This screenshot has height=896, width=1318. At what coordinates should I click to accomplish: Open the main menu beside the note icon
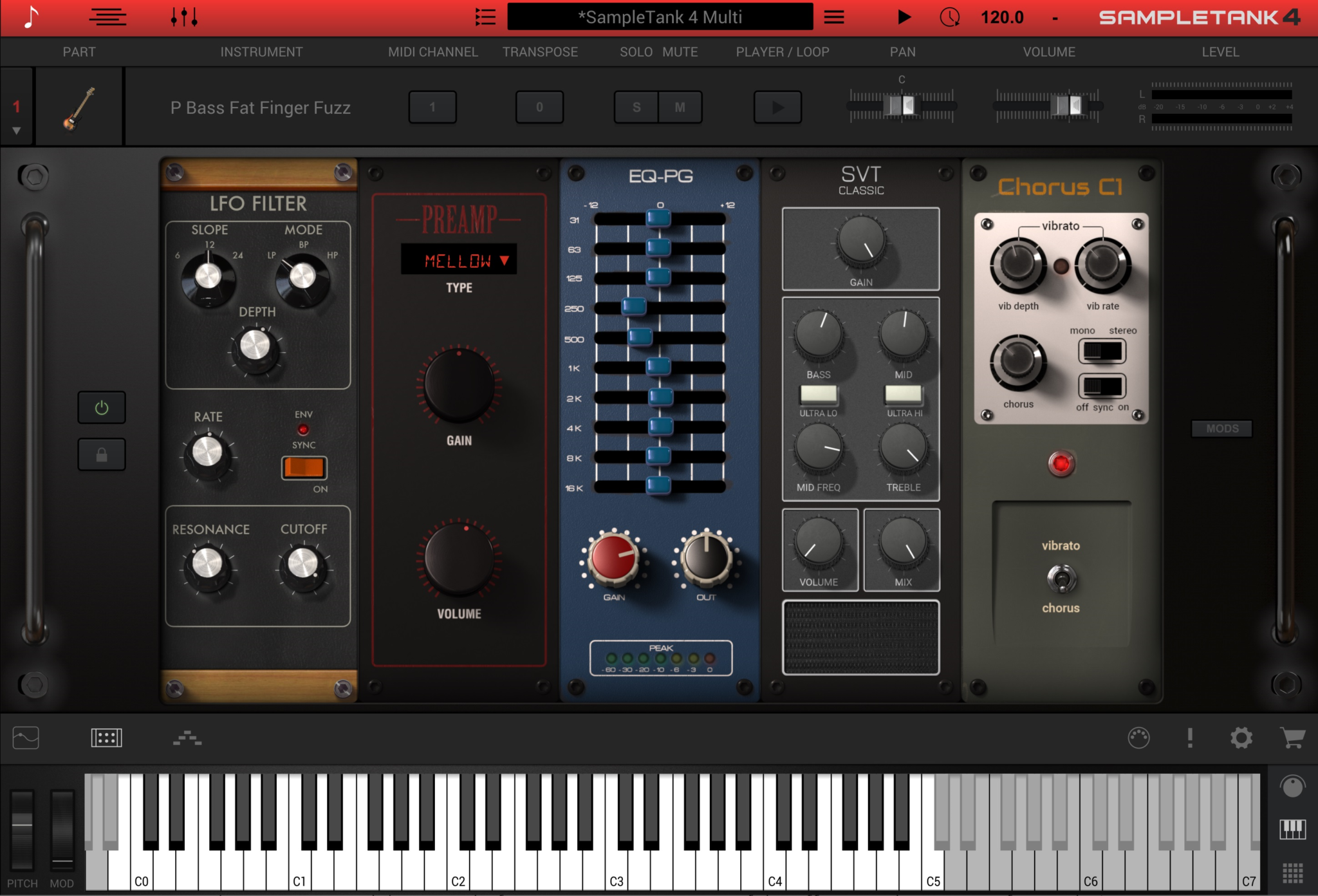tap(107, 17)
